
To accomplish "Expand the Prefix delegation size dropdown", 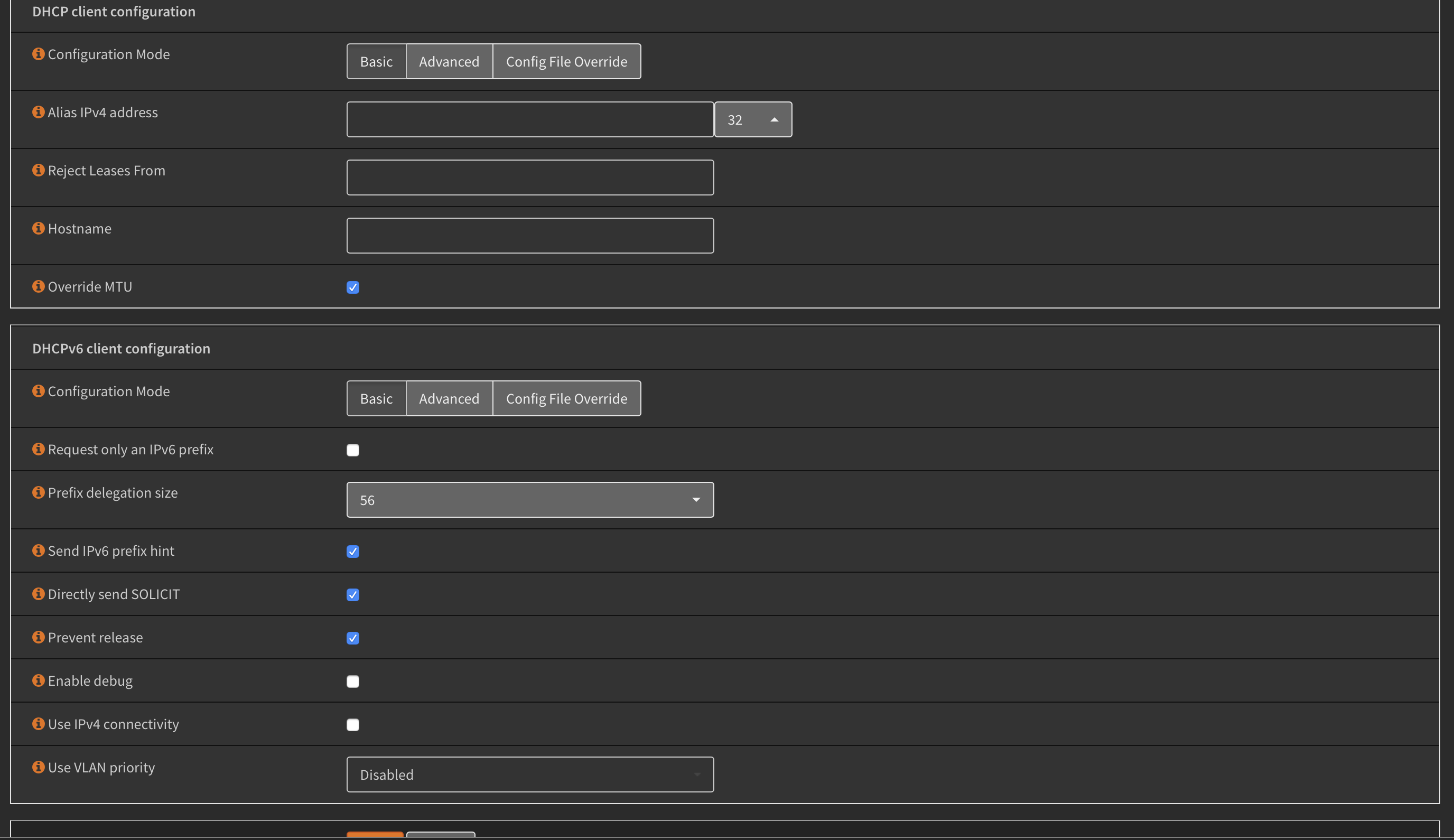I will click(530, 500).
